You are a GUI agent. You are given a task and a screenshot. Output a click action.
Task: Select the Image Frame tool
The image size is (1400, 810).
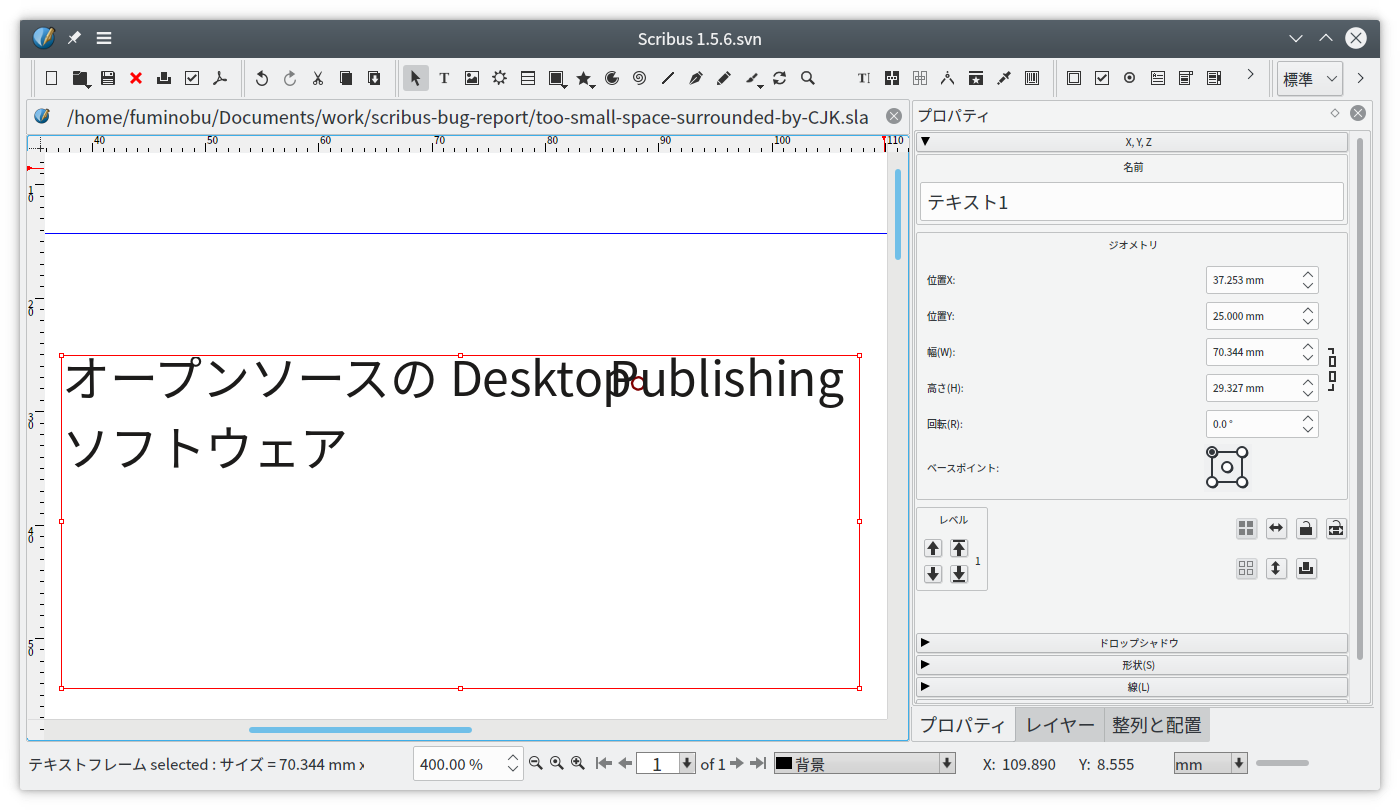[x=472, y=78]
